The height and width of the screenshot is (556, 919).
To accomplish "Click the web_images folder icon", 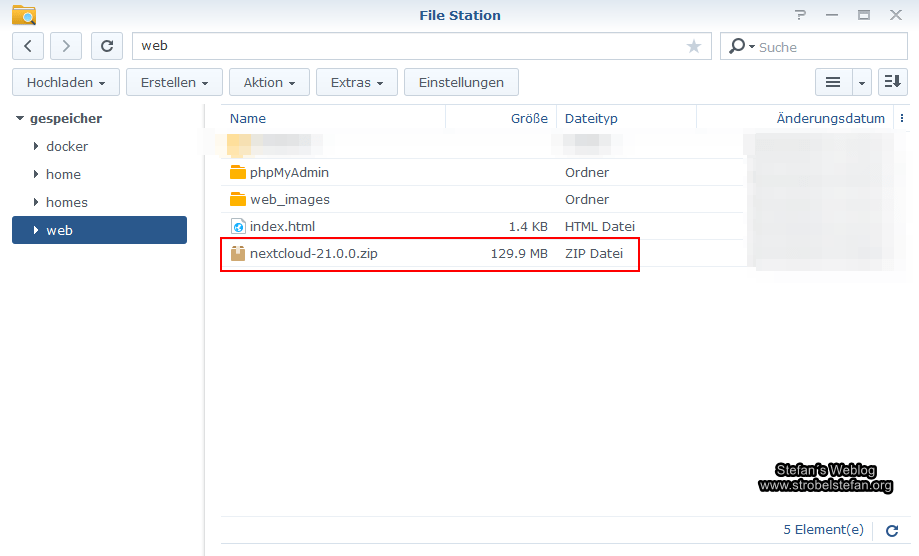I will tap(237, 199).
